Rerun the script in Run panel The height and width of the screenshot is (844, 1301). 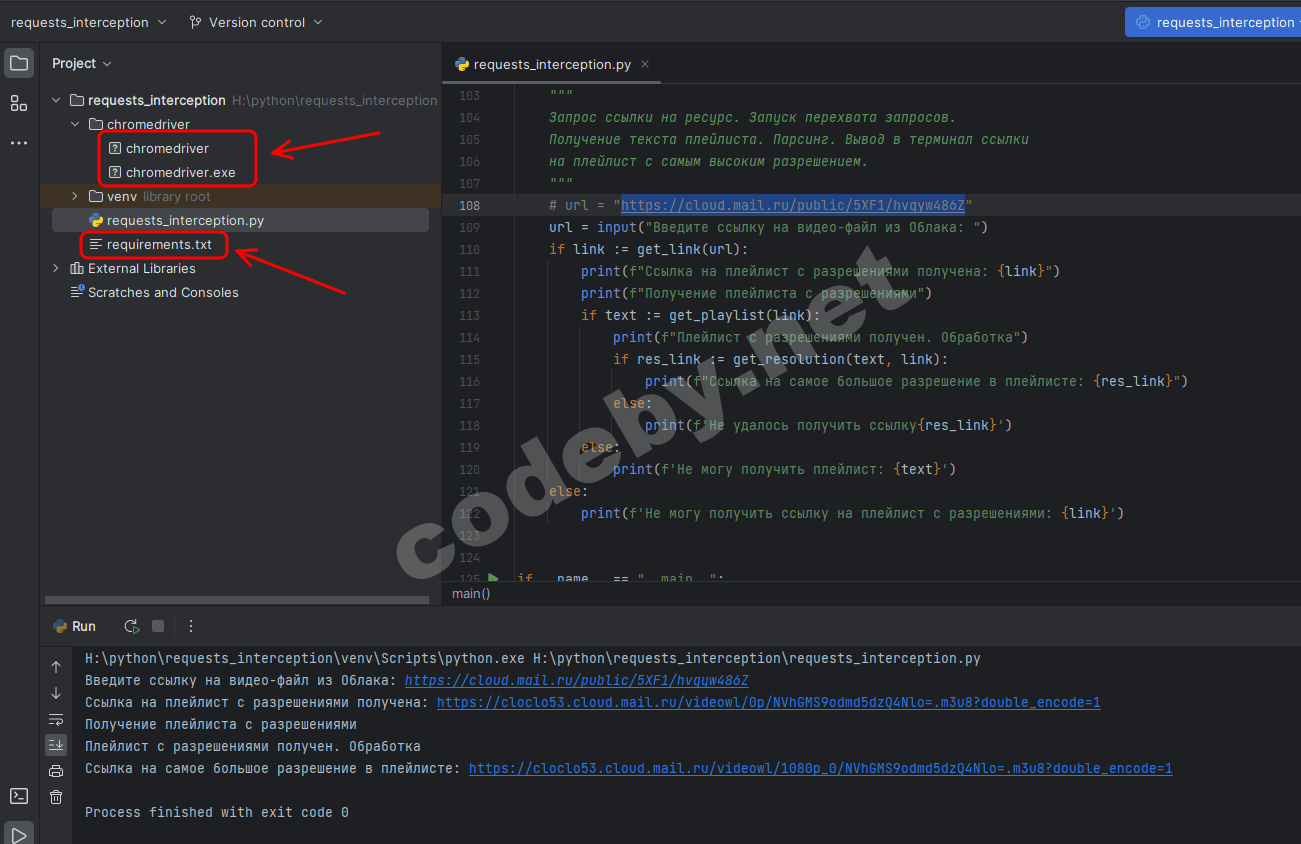[x=131, y=626]
